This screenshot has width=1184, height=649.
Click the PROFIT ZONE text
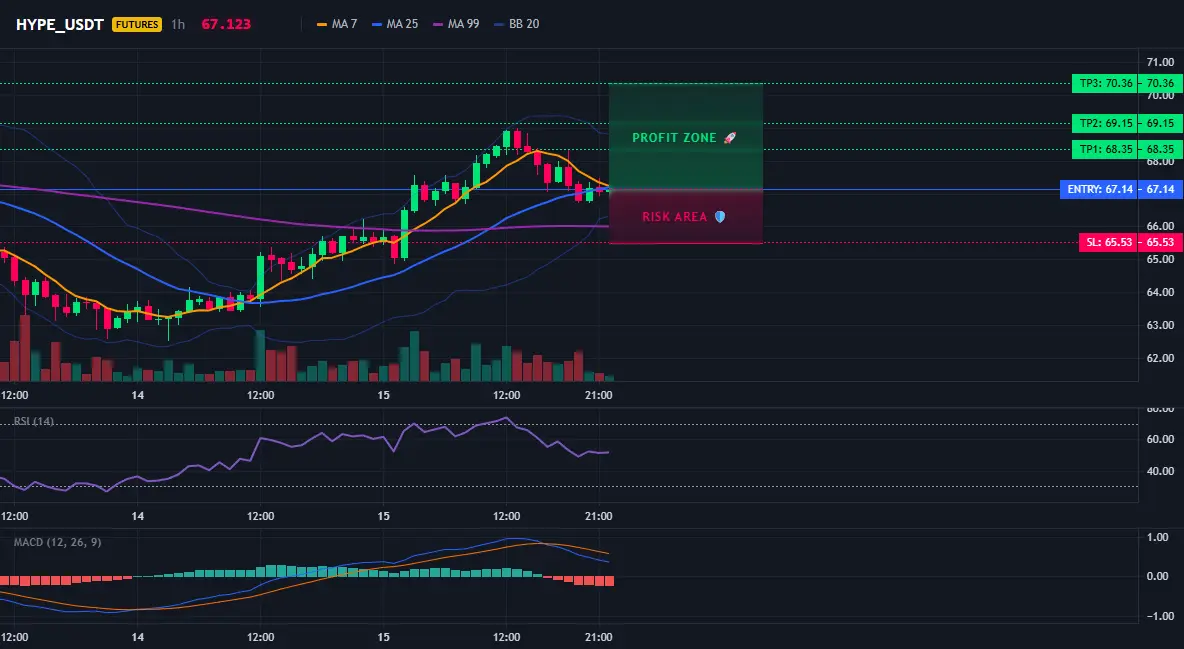[674, 138]
